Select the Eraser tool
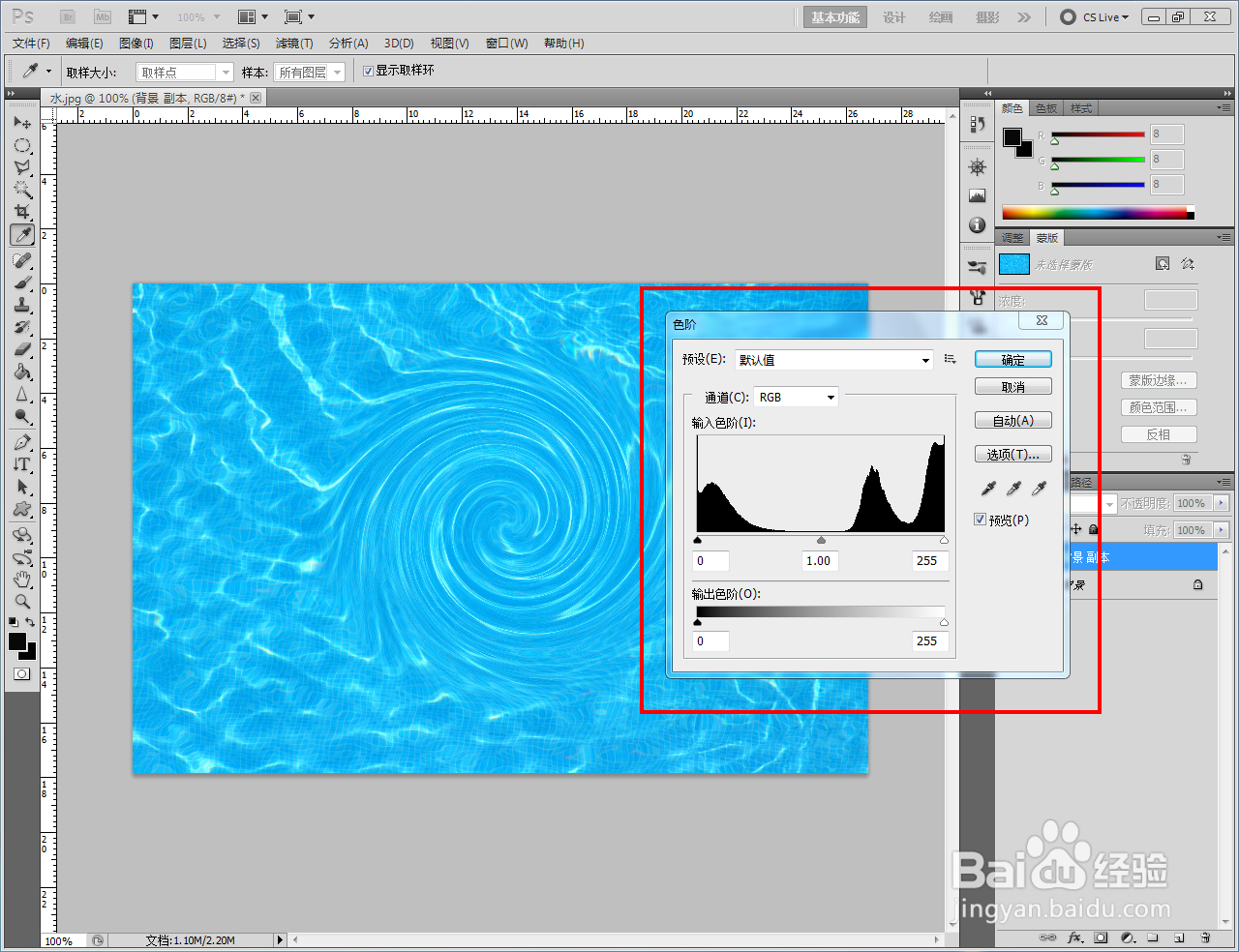Viewport: 1239px width, 952px height. [x=22, y=349]
